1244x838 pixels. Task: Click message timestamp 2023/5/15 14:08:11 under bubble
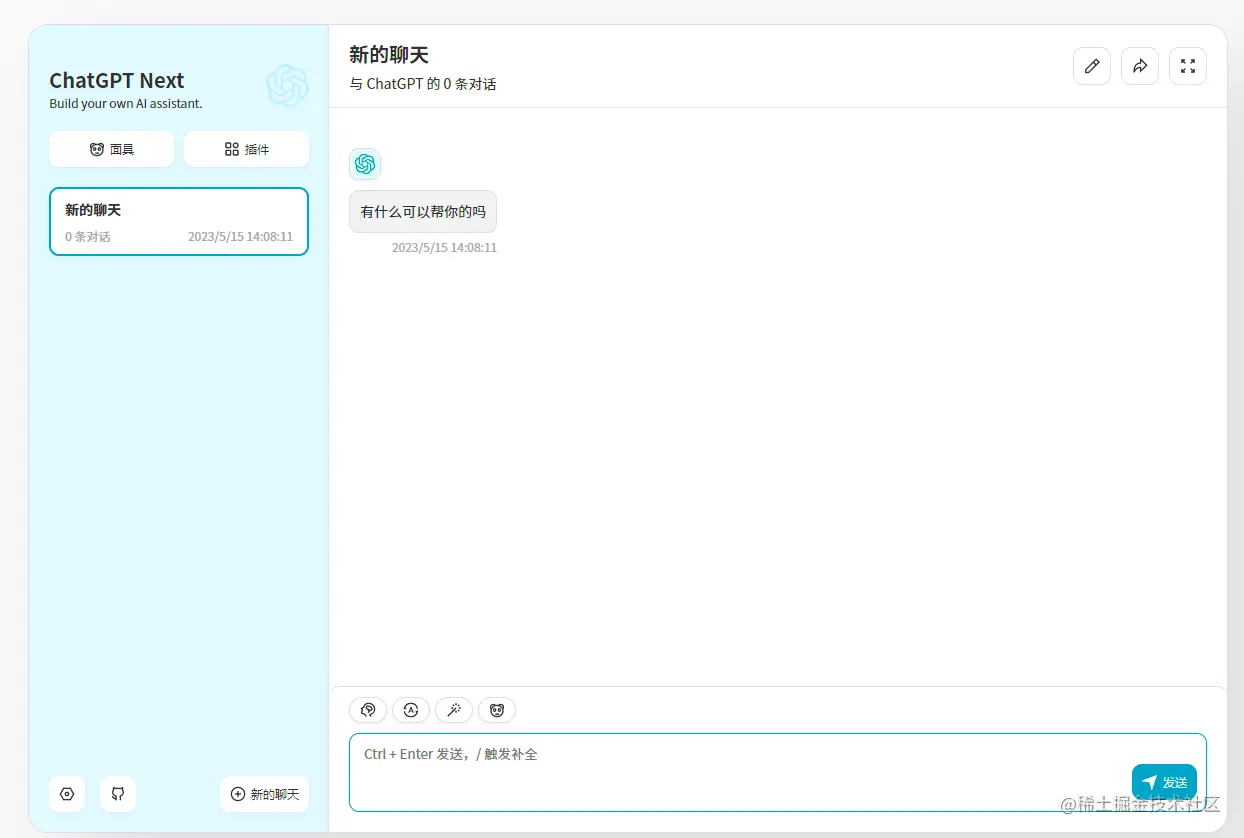tap(444, 247)
